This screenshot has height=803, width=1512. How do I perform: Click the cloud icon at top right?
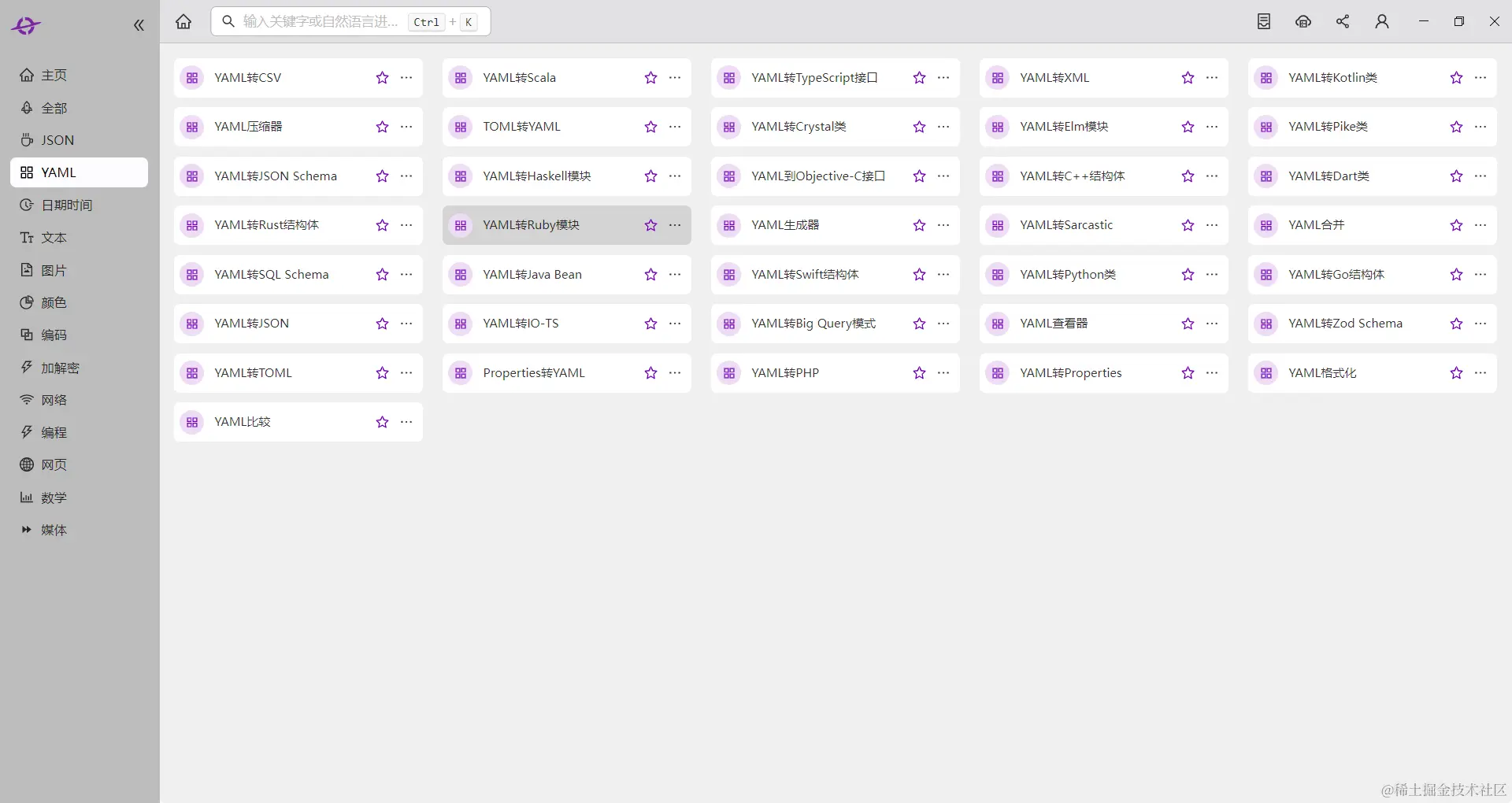pos(1303,21)
